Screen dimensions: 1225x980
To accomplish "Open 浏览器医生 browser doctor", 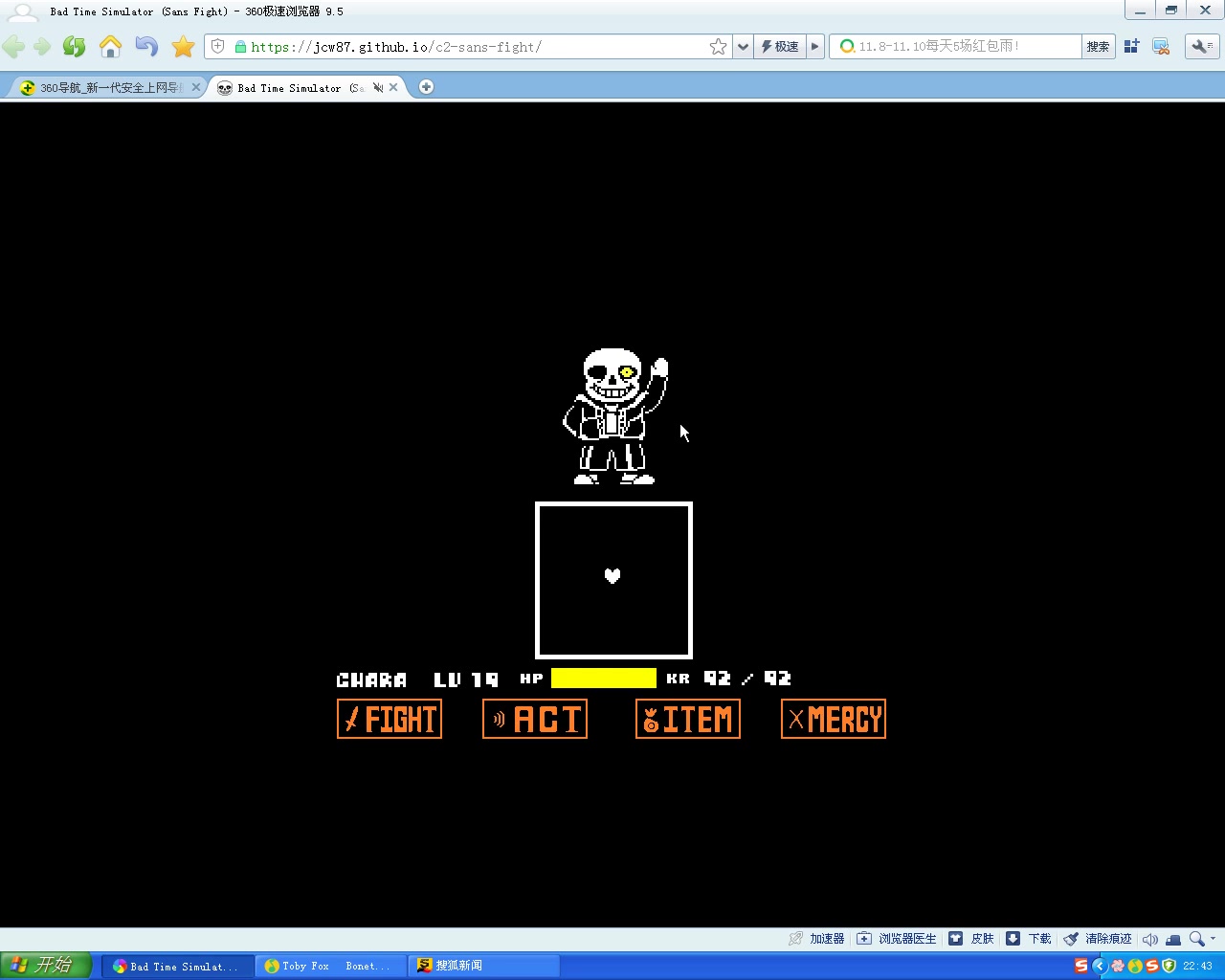I will point(897,939).
